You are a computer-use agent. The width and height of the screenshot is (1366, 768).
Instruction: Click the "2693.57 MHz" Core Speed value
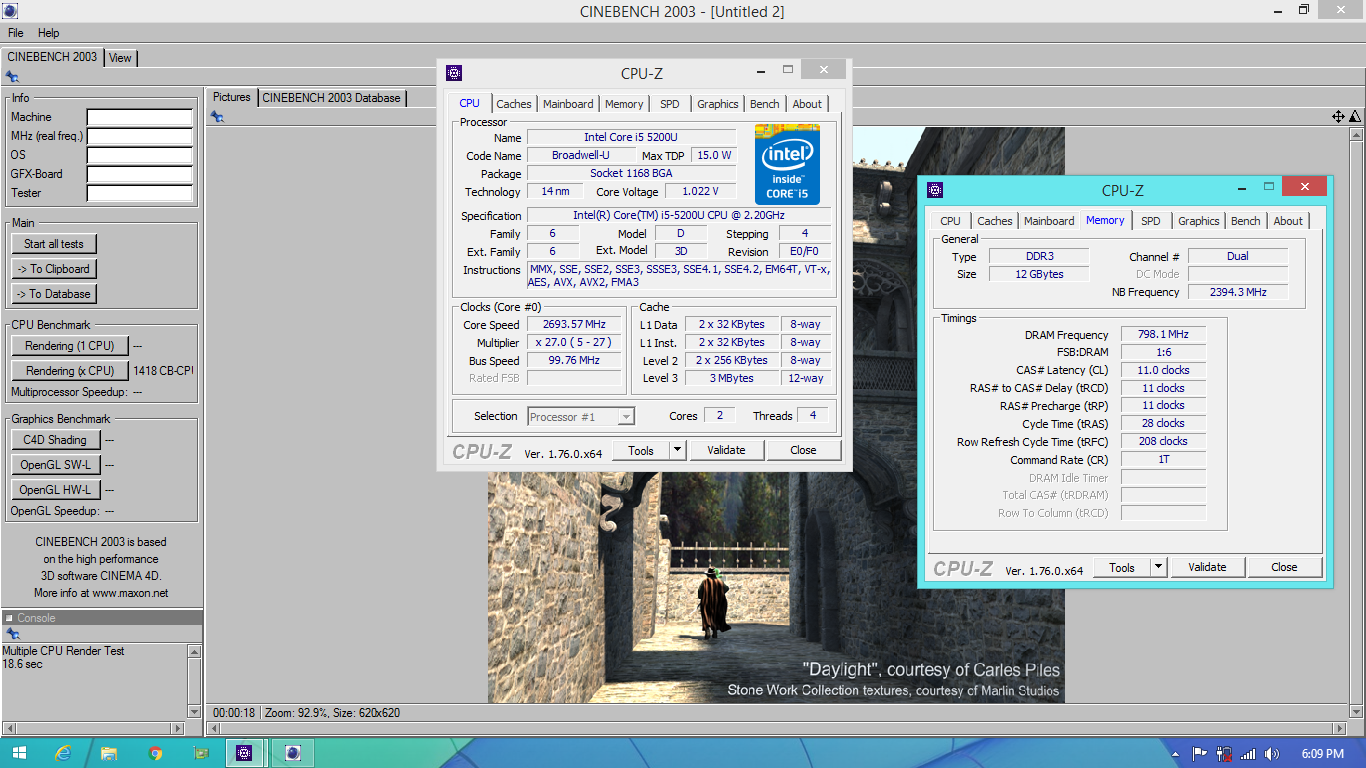[x=575, y=325]
